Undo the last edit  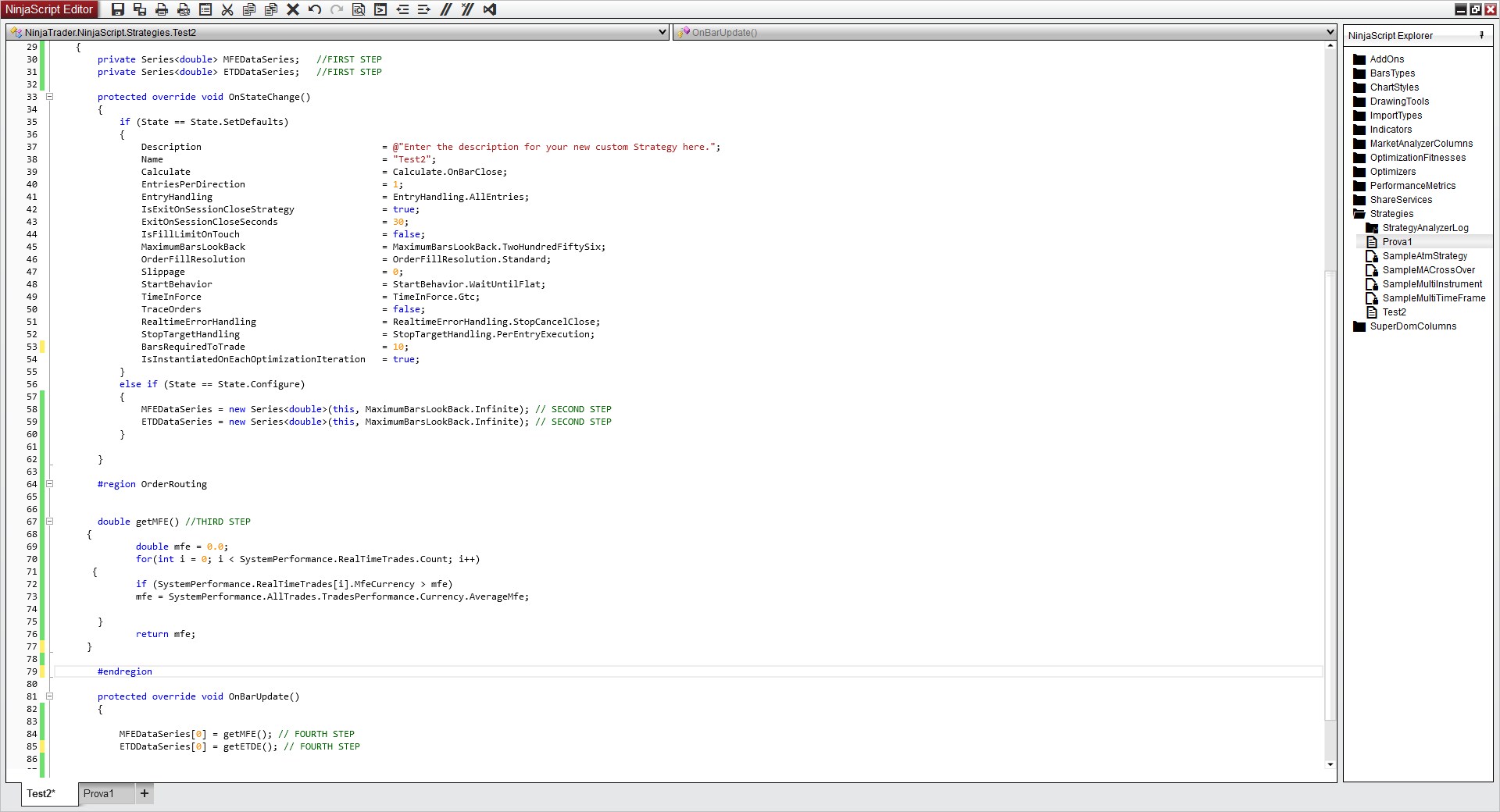click(315, 9)
